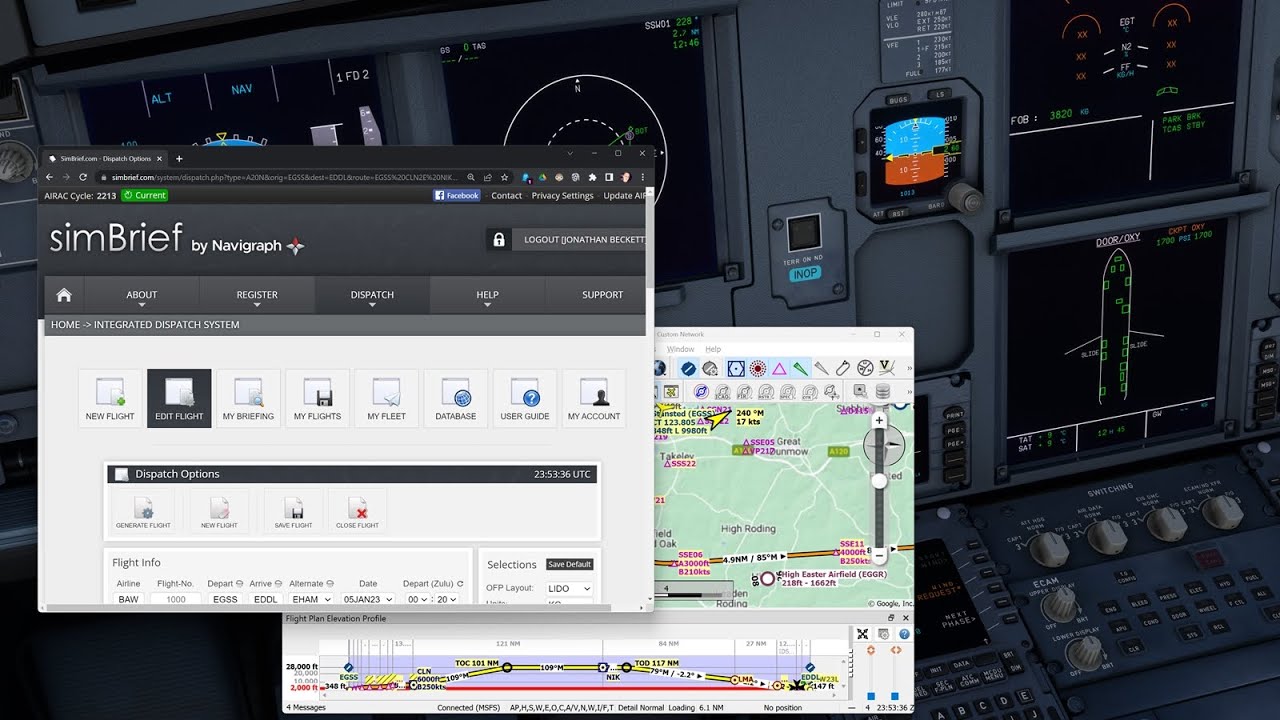Select the SimBrief.com Dispatch Options browser tab

click(x=107, y=158)
